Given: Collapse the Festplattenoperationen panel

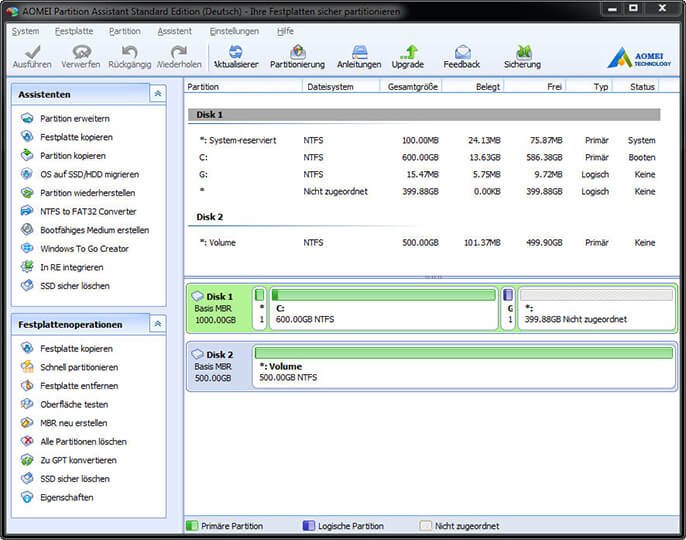Looking at the screenshot, I should (x=158, y=324).
